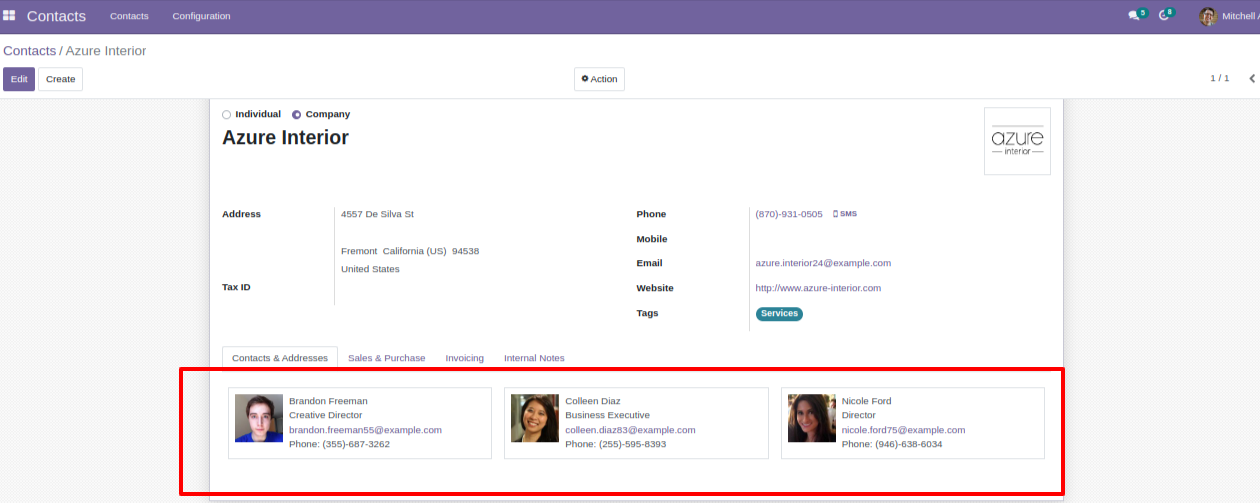Click the Create button
This screenshot has width=1260, height=503.
(x=60, y=79)
